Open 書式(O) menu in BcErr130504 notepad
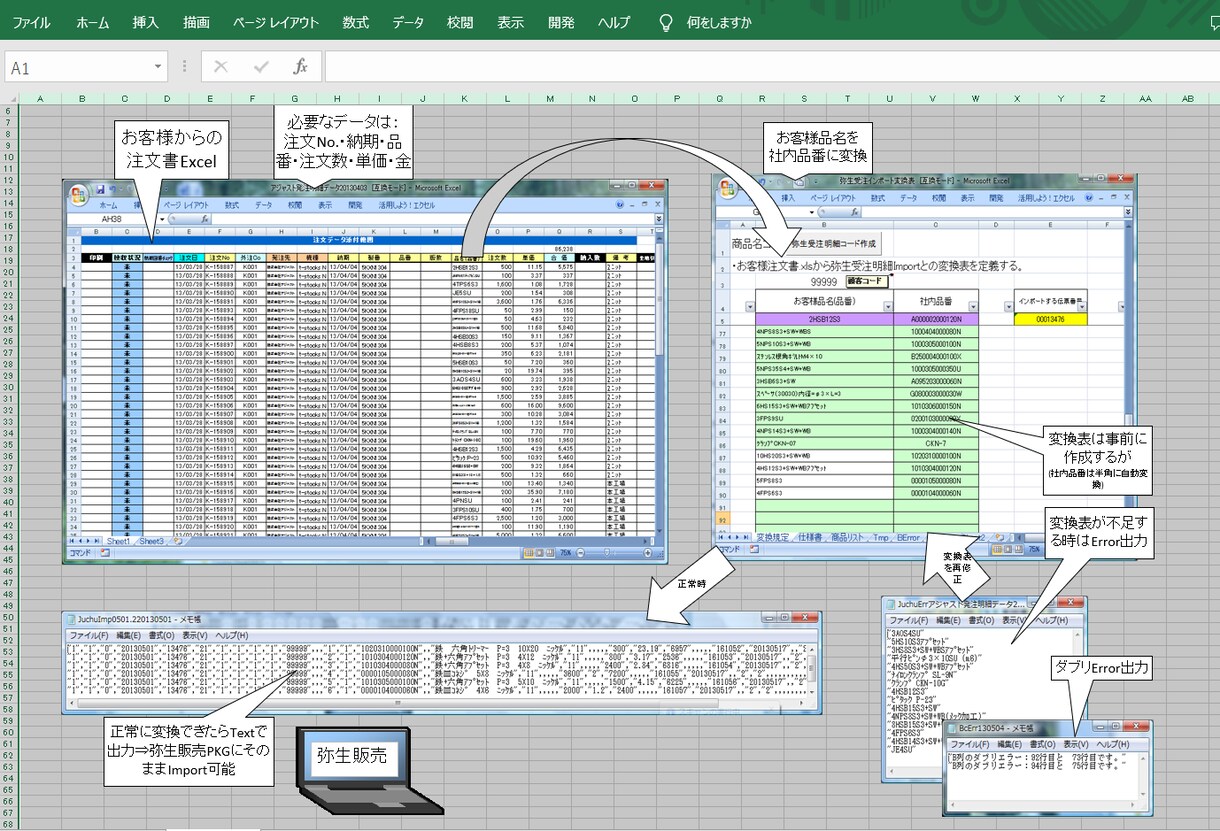The image size is (1220, 831). [x=1043, y=745]
